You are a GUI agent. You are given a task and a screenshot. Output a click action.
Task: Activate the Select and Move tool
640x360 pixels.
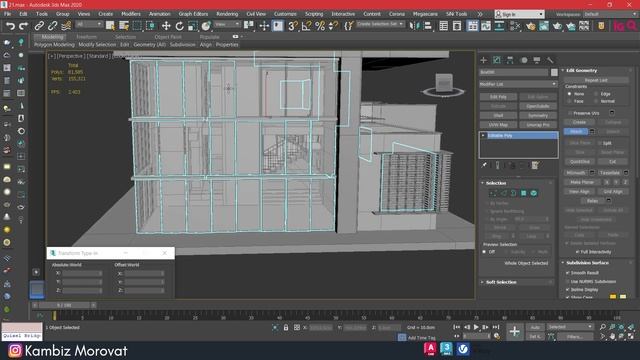pyautogui.click(x=166, y=26)
